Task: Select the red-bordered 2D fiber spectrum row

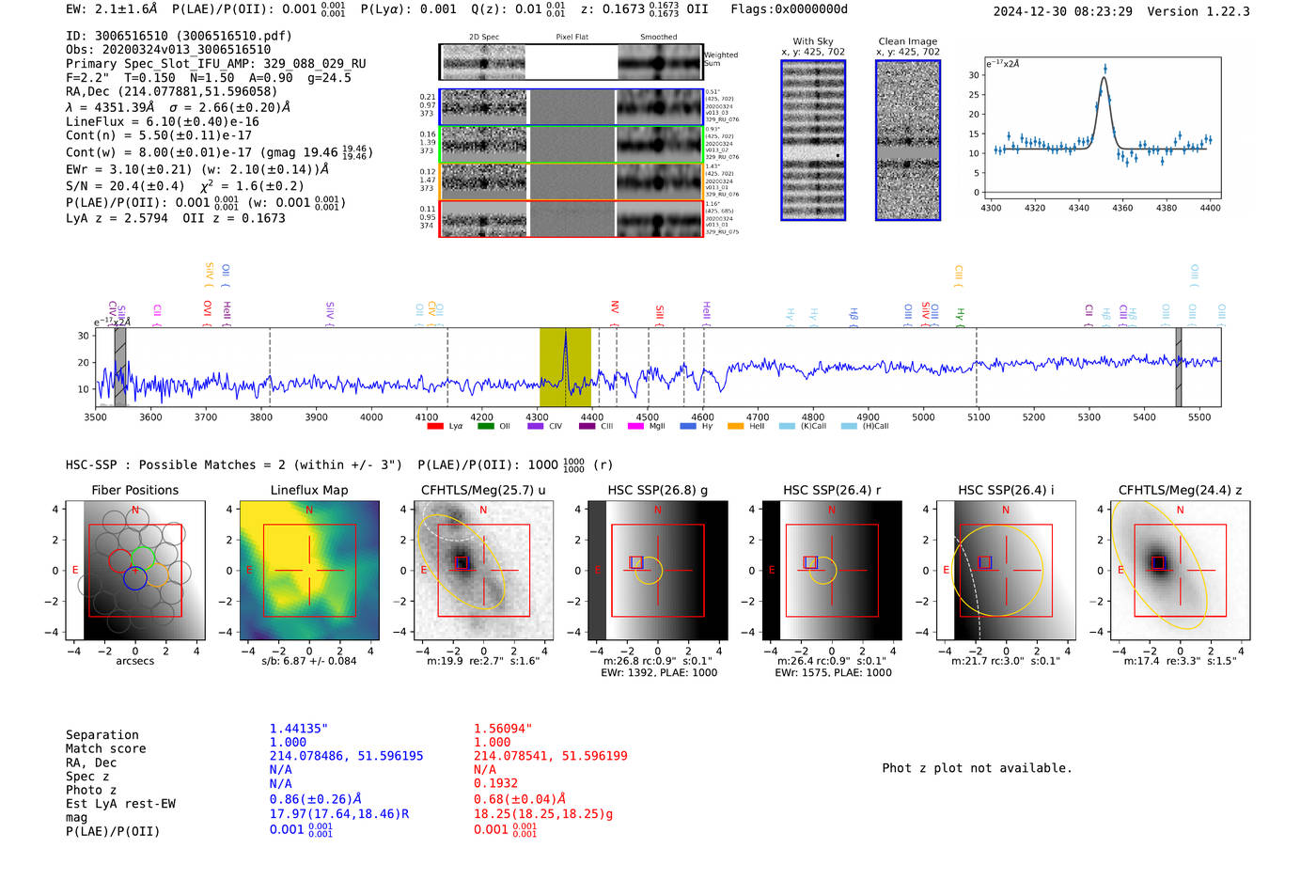Action: (x=572, y=218)
